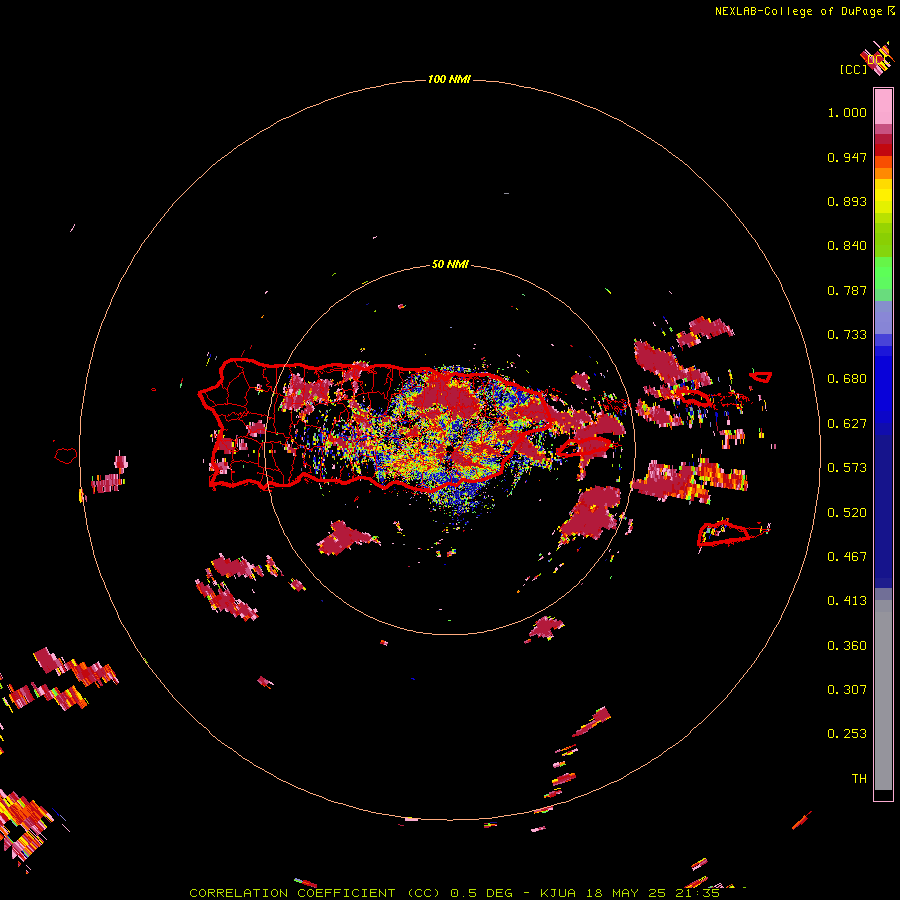
Task: Click the 0.467 scale value
Action: (x=847, y=557)
